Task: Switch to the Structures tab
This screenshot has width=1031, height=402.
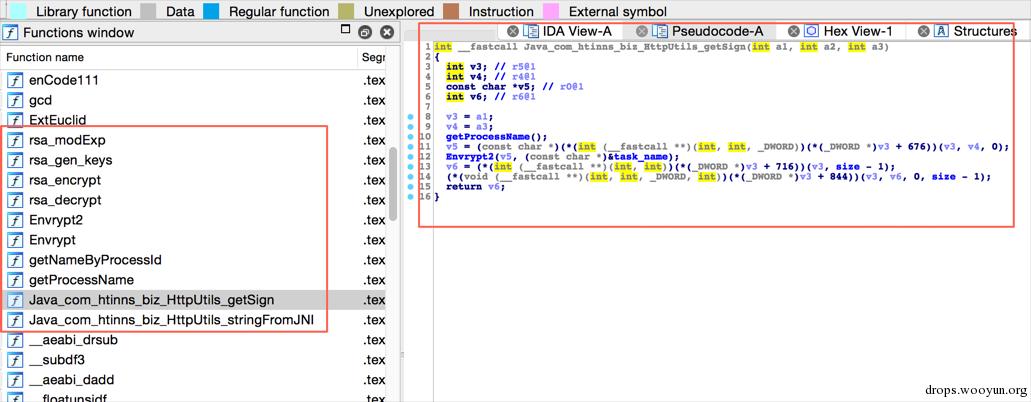Action: 984,31
